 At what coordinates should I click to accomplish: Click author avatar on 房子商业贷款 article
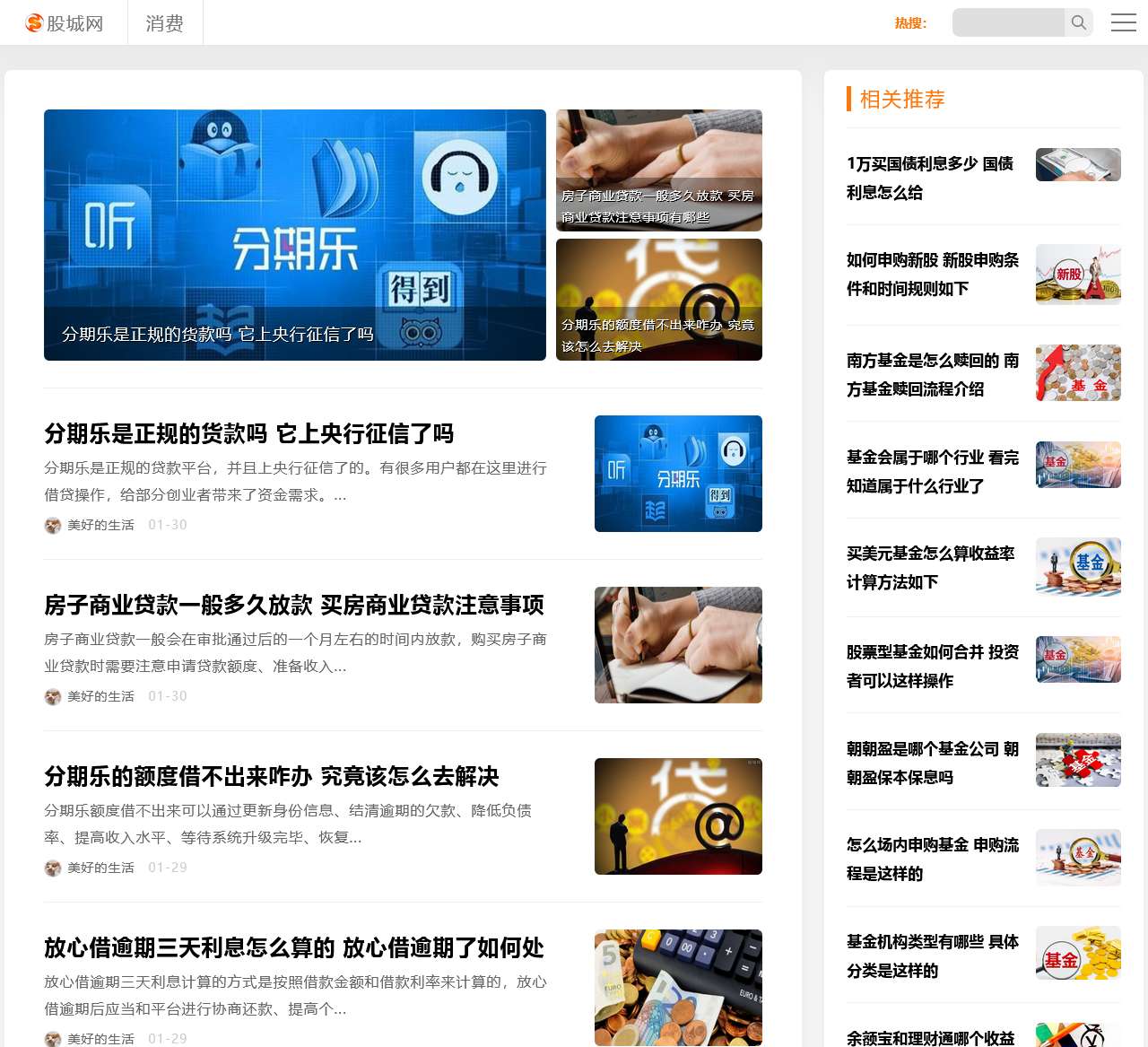pos(53,697)
